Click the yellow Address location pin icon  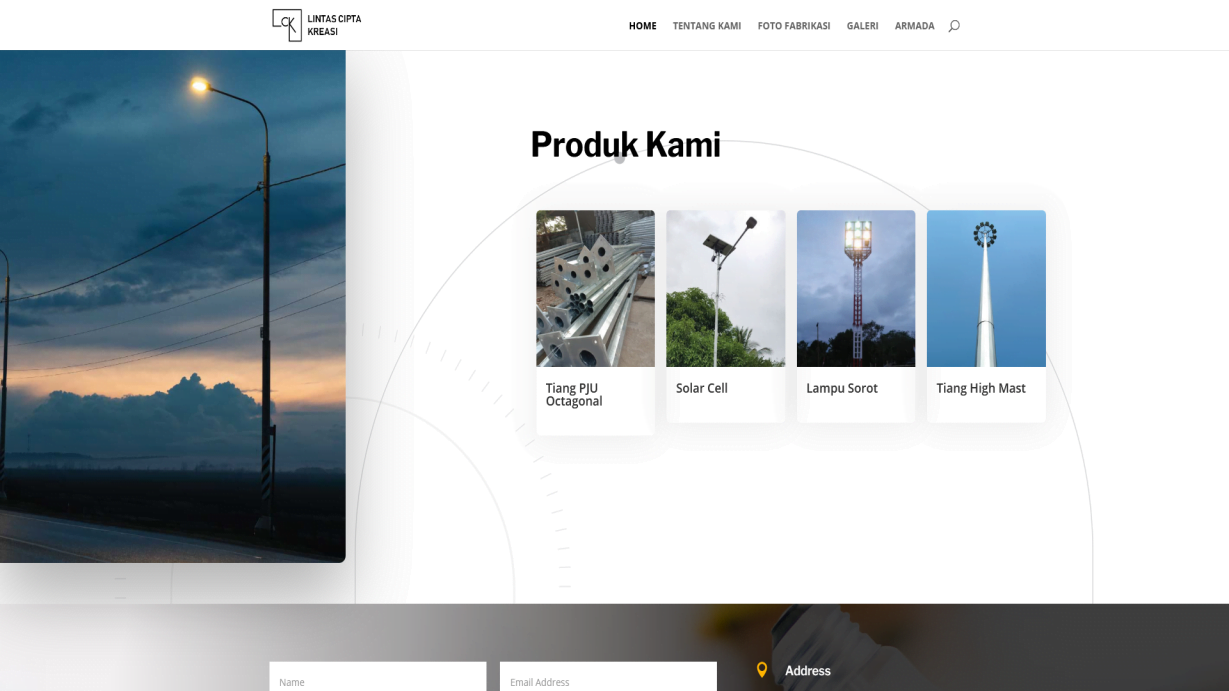coord(762,670)
